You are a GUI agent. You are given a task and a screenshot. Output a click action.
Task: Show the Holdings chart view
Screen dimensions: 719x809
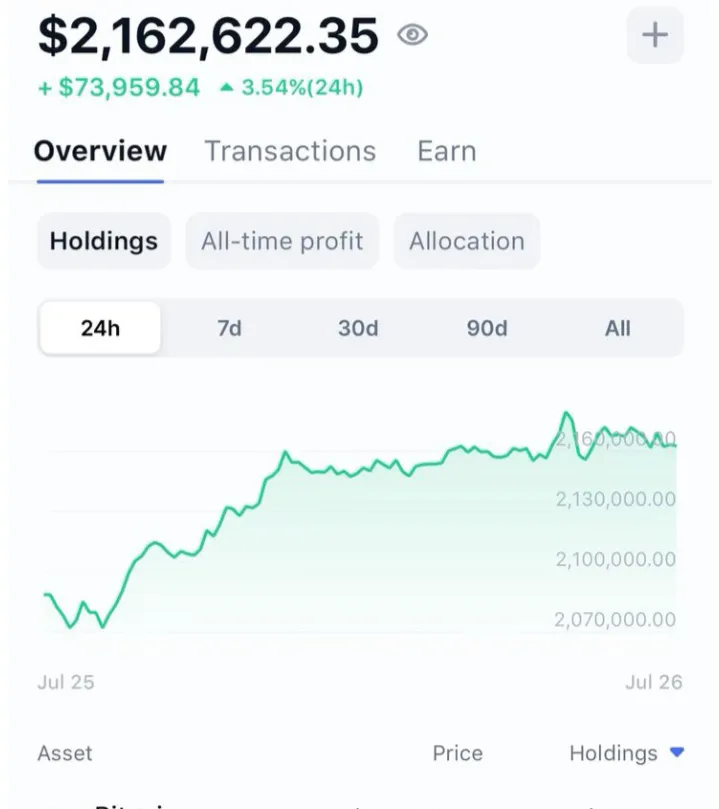click(x=104, y=241)
